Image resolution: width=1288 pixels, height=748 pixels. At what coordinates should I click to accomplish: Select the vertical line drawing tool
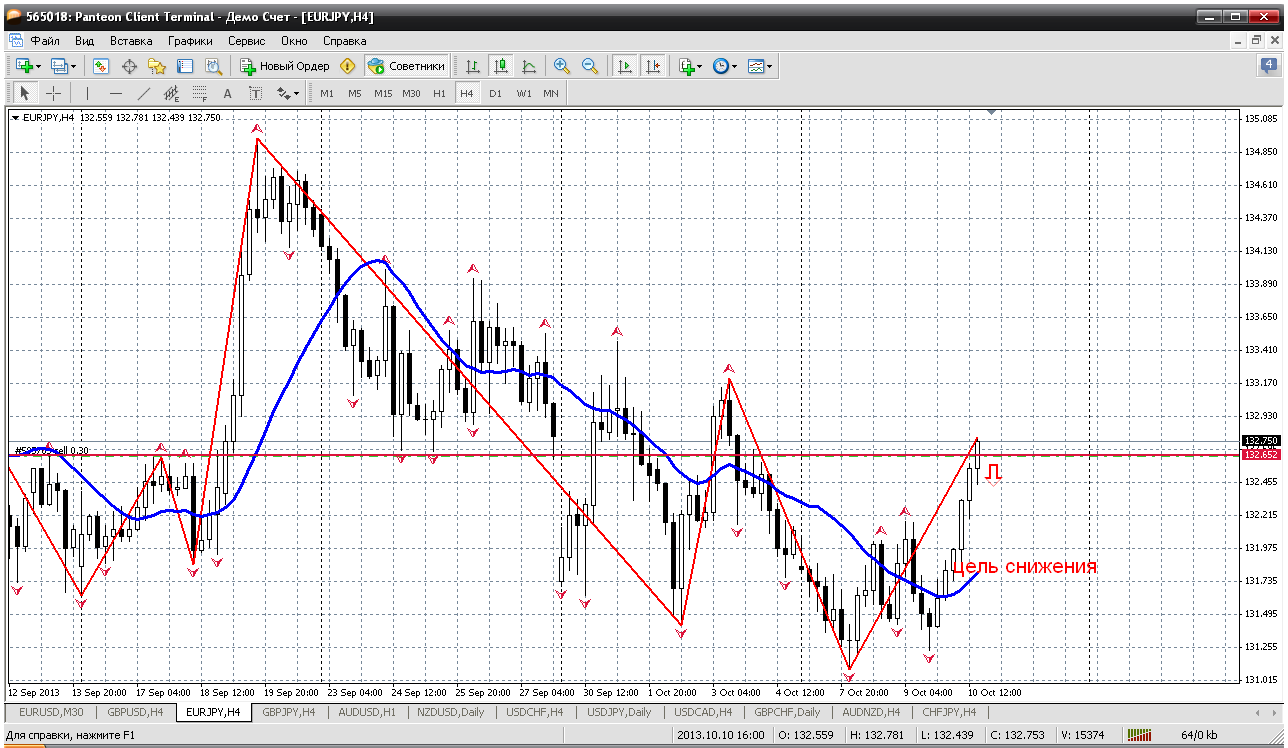click(x=88, y=93)
